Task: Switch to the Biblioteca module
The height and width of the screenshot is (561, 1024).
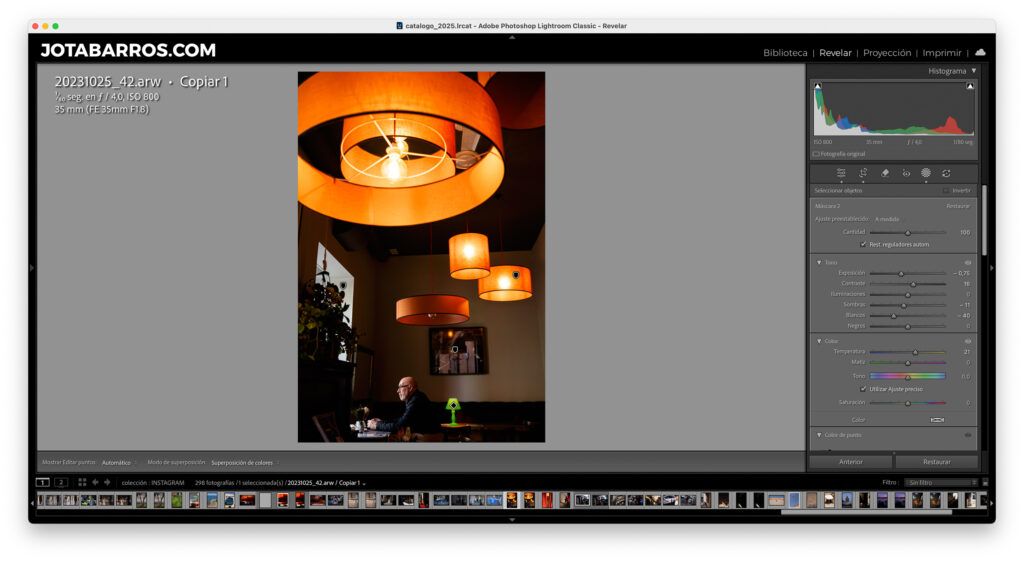Action: click(x=785, y=53)
